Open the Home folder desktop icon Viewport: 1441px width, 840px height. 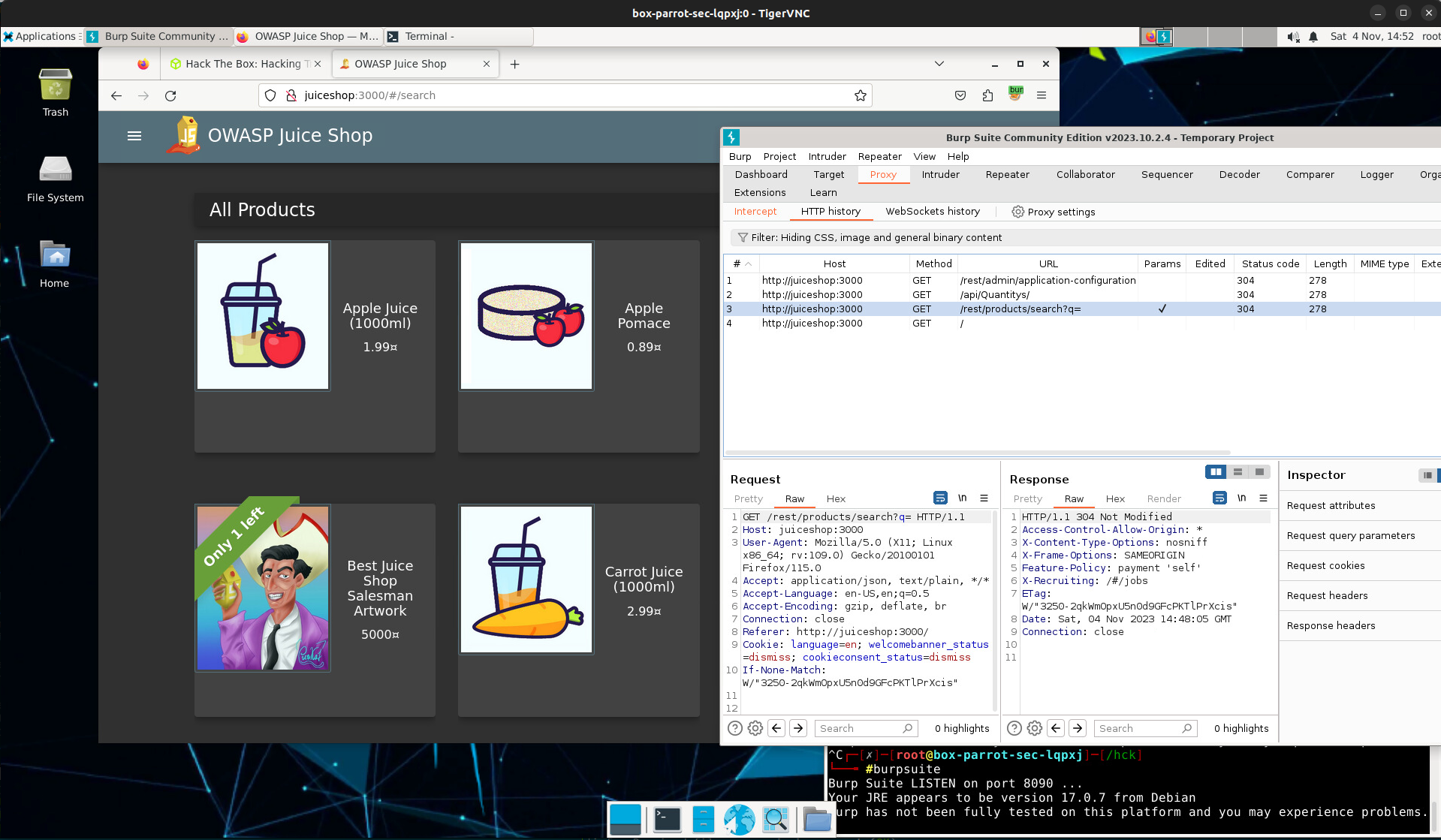coord(55,264)
